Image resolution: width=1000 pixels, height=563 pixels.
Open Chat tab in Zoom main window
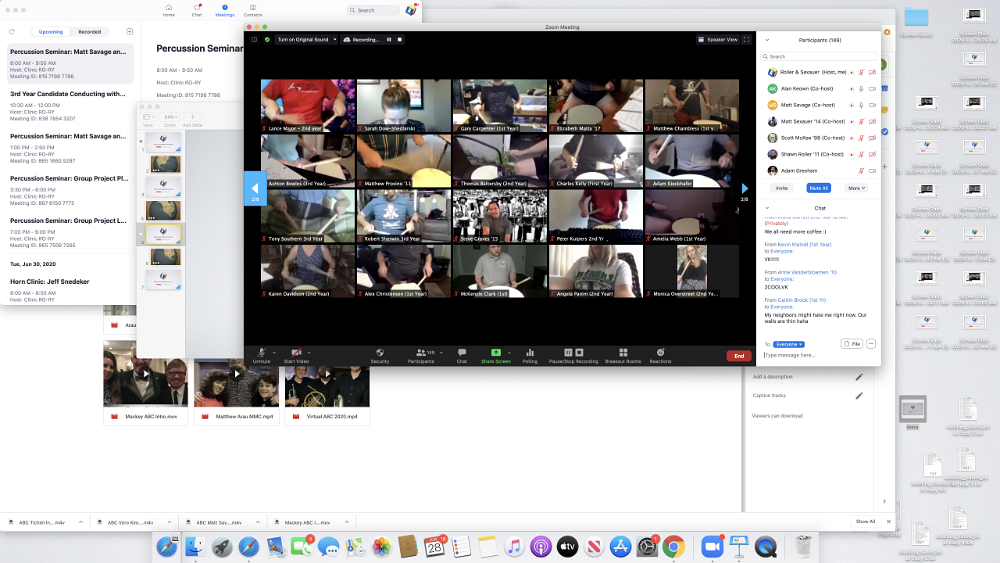click(196, 10)
